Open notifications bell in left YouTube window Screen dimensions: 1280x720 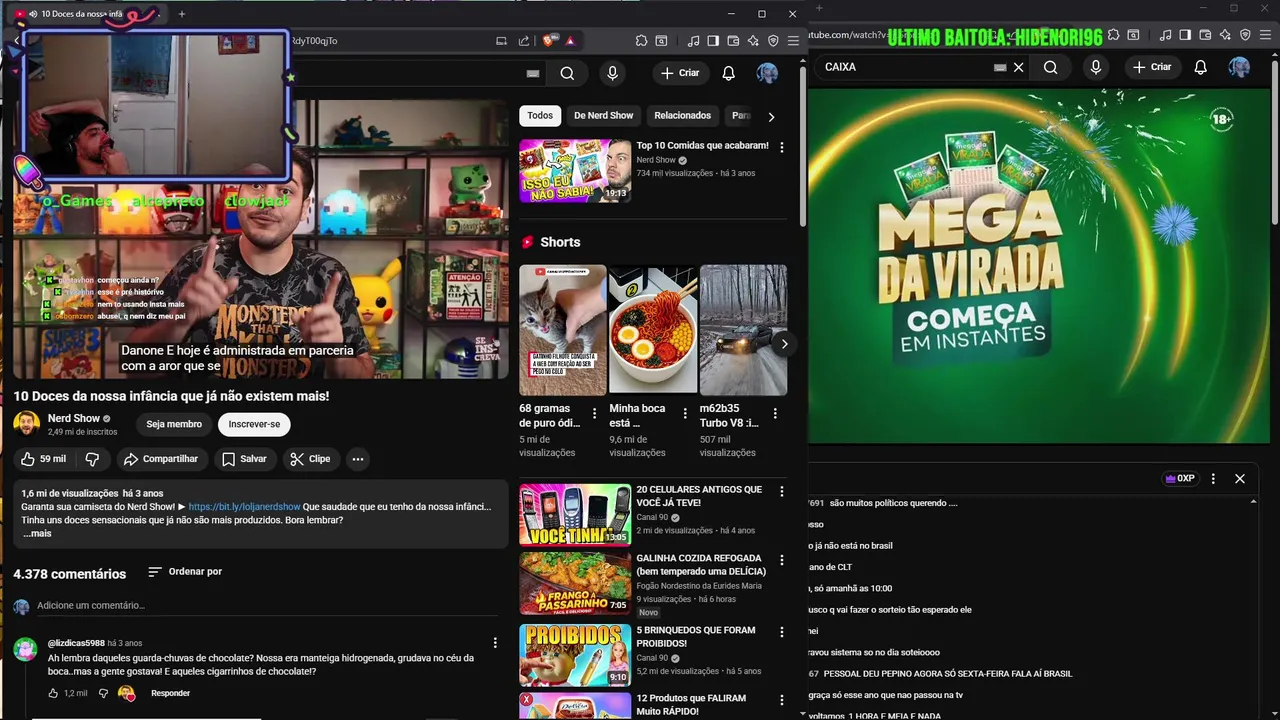click(x=729, y=73)
